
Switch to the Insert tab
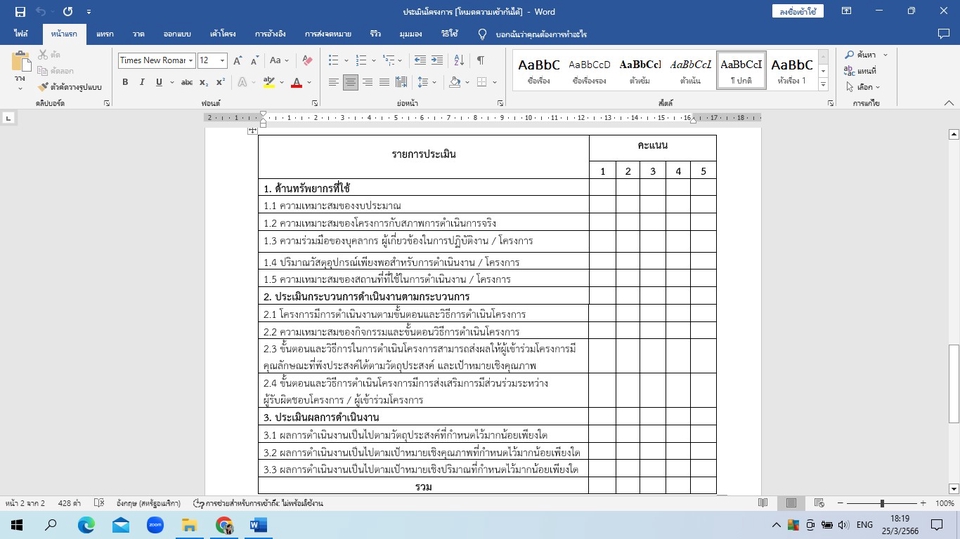click(x=105, y=34)
